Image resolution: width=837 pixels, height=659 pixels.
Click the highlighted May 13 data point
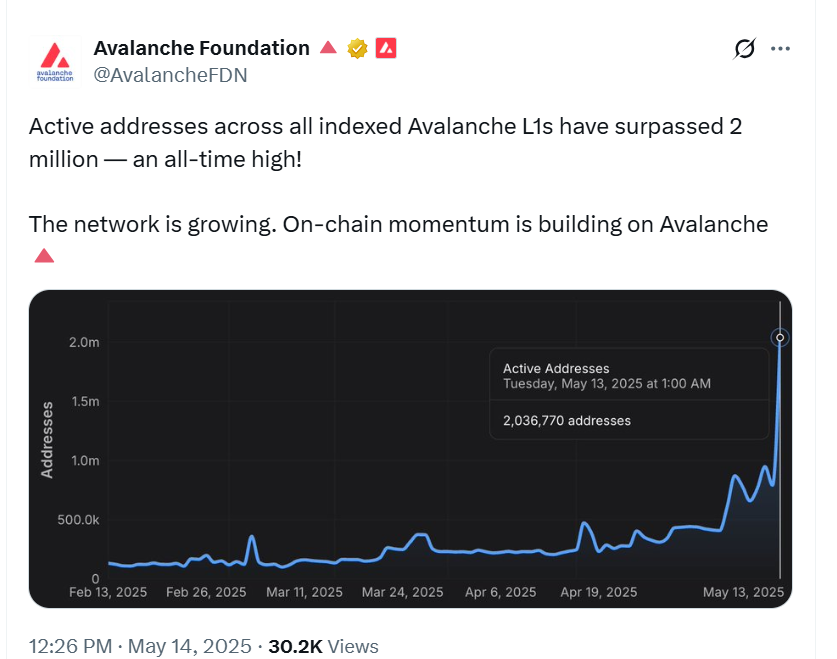coord(780,338)
